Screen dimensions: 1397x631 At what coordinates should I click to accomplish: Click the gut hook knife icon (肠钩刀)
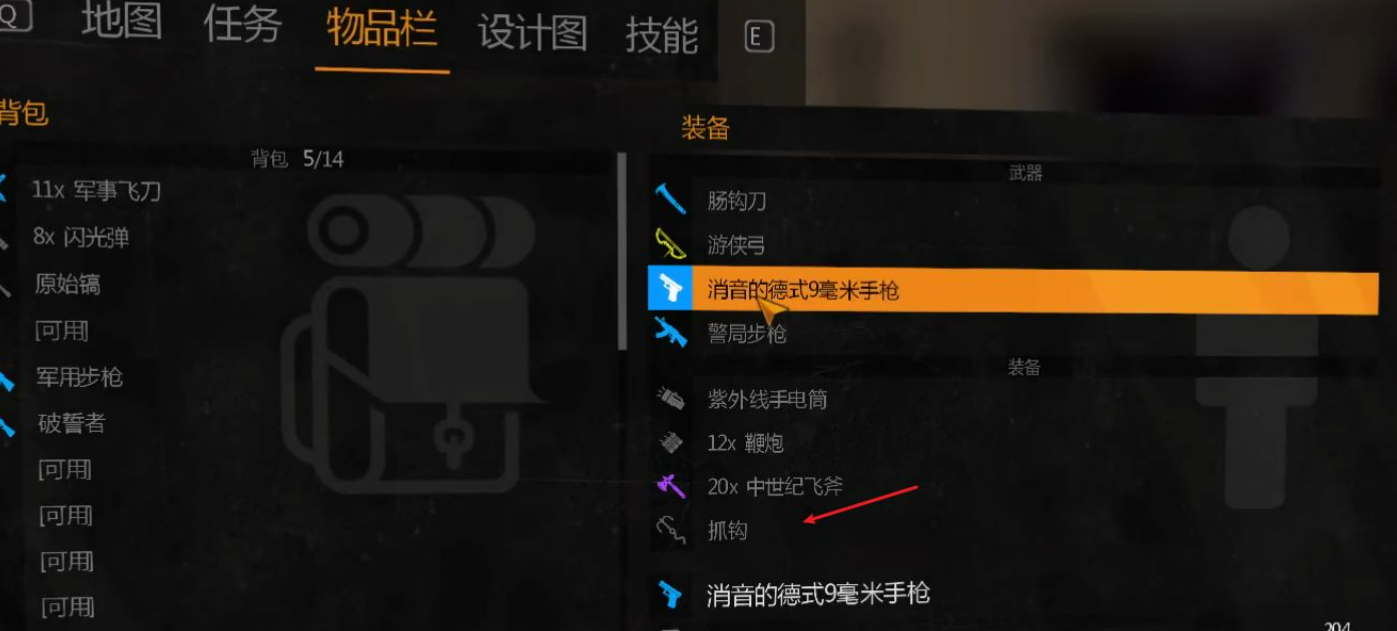click(x=670, y=199)
